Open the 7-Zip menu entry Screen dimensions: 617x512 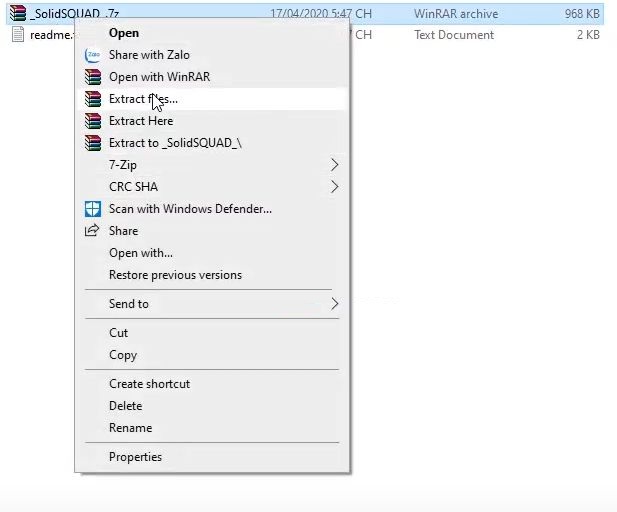pos(211,165)
